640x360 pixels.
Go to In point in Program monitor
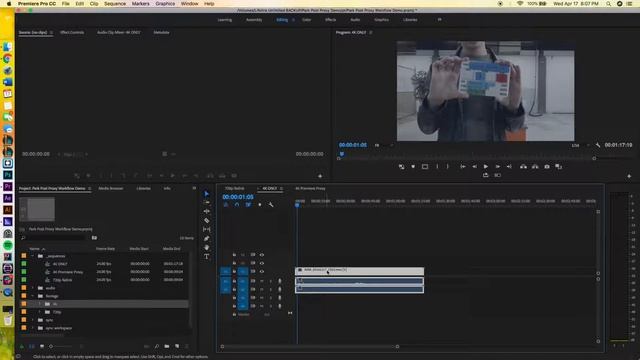click(x=462, y=167)
